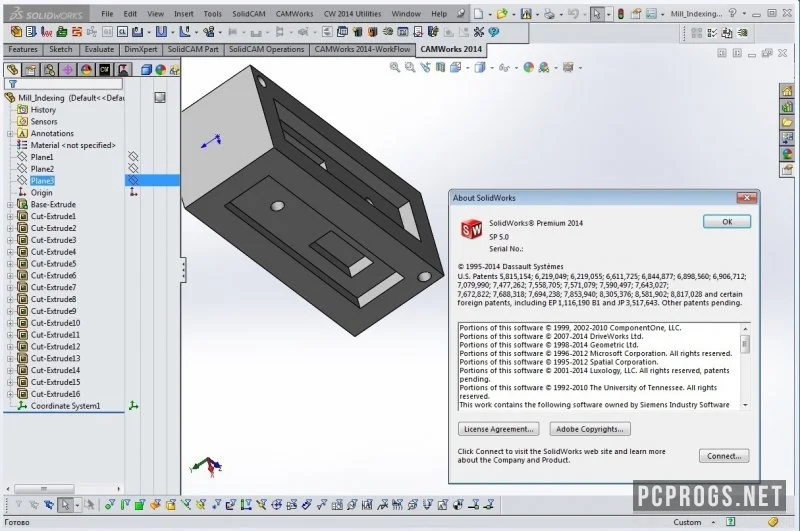Open the New document dropdown arrow

point(490,14)
